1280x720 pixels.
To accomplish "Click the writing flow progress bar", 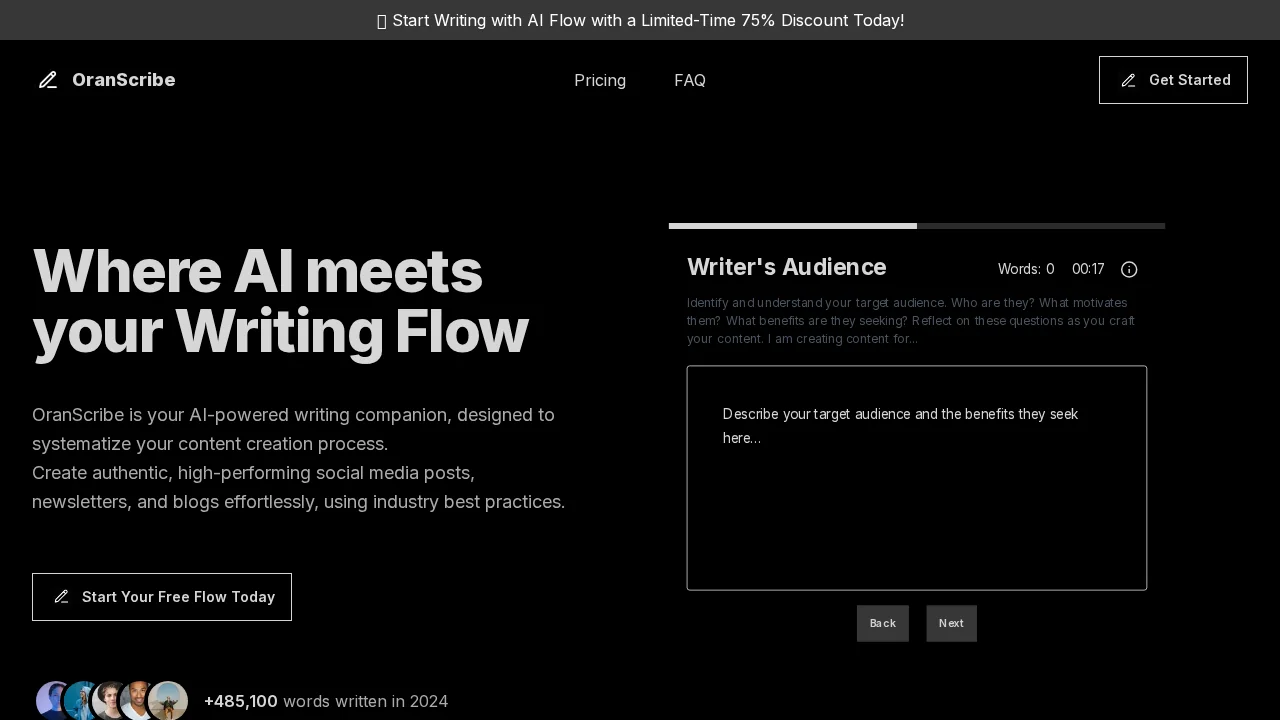I will pyautogui.click(x=916, y=226).
